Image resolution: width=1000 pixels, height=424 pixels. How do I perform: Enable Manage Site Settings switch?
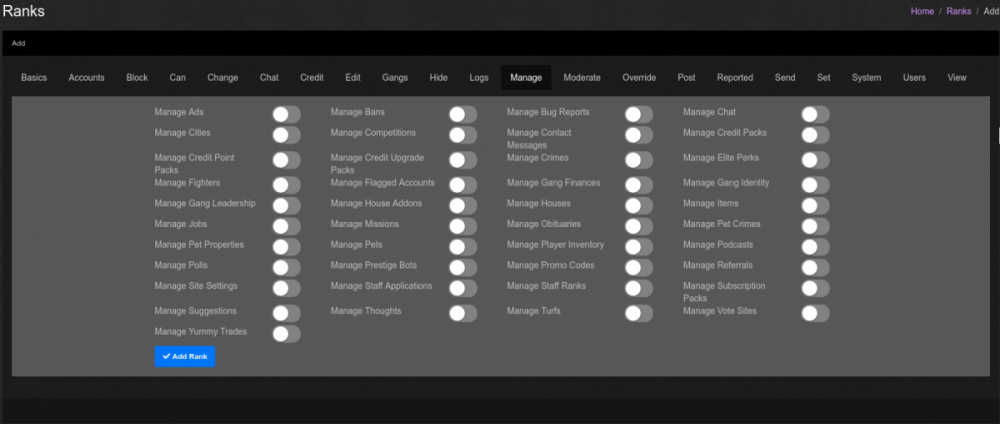click(286, 288)
